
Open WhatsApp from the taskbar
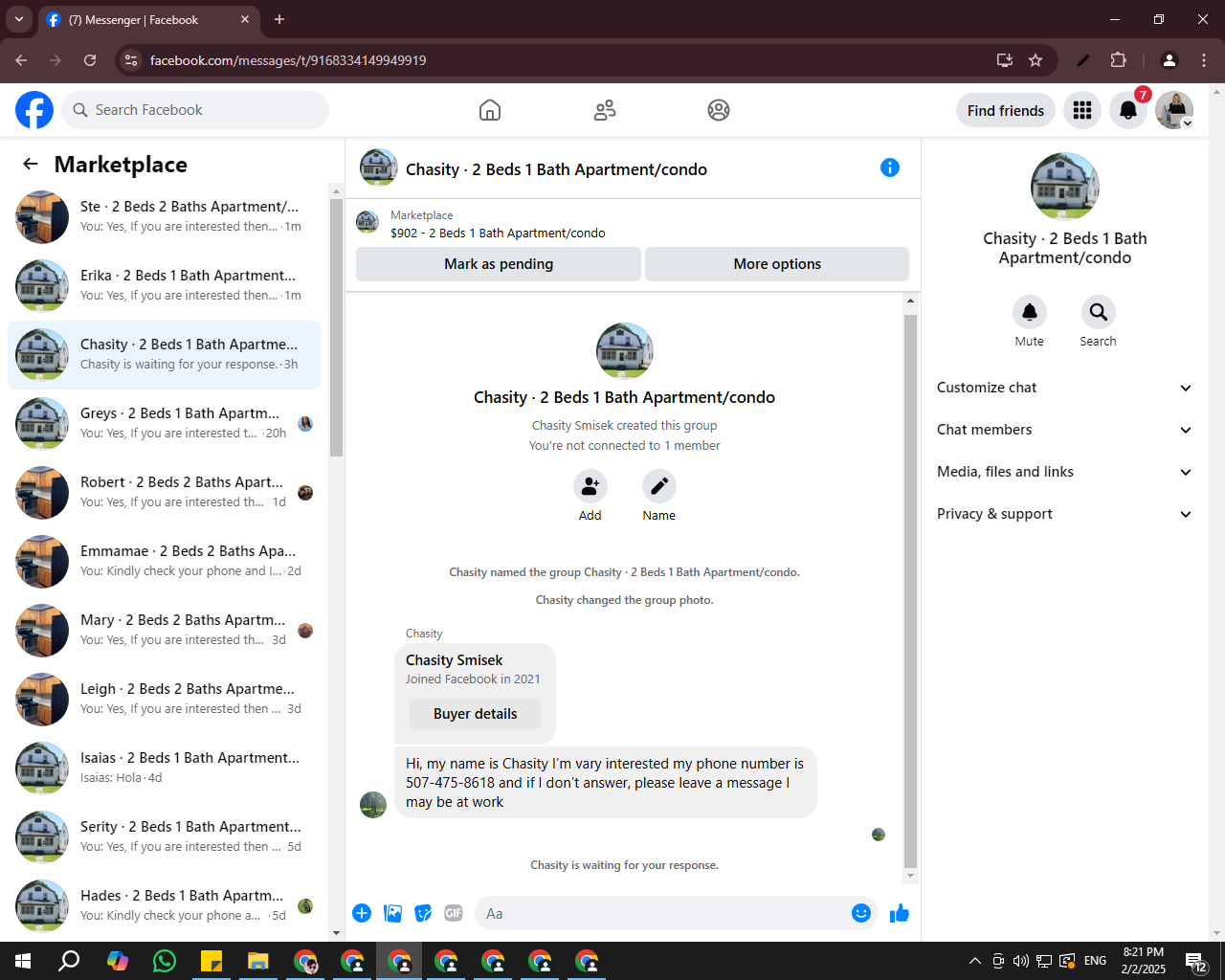165,961
